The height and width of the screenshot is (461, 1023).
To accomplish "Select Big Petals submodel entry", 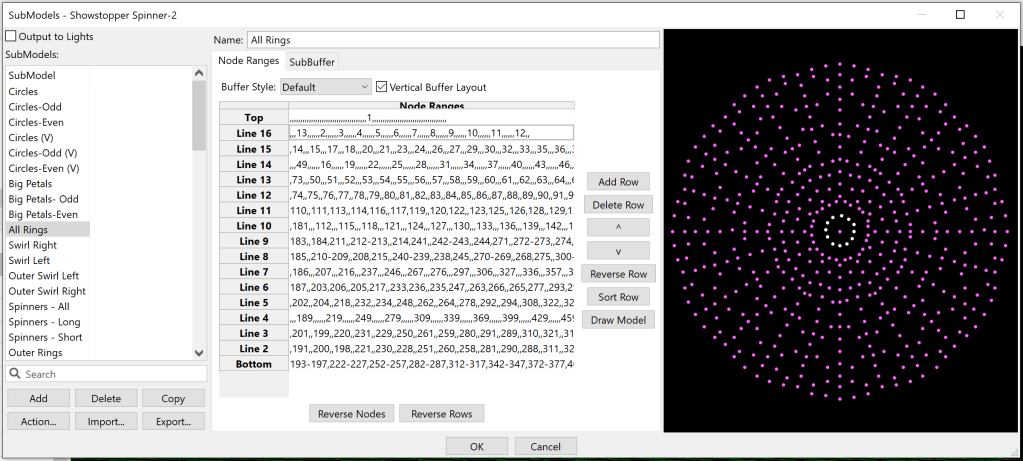I will (x=29, y=184).
